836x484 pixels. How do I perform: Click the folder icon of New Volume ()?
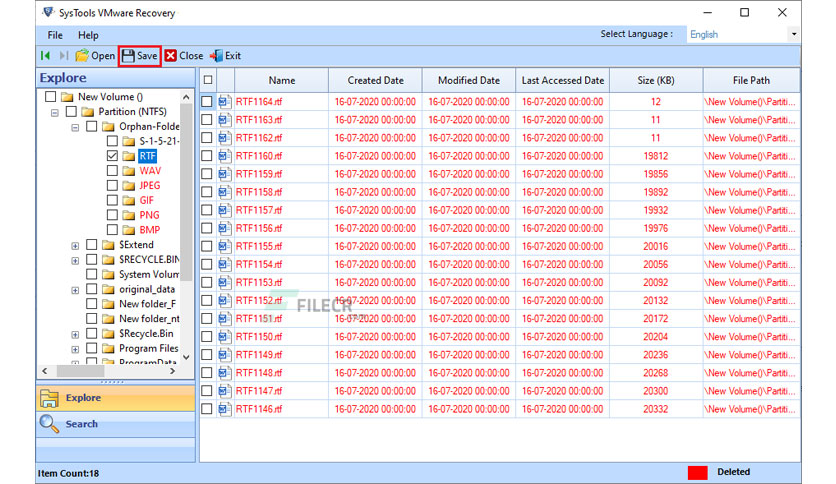click(67, 96)
